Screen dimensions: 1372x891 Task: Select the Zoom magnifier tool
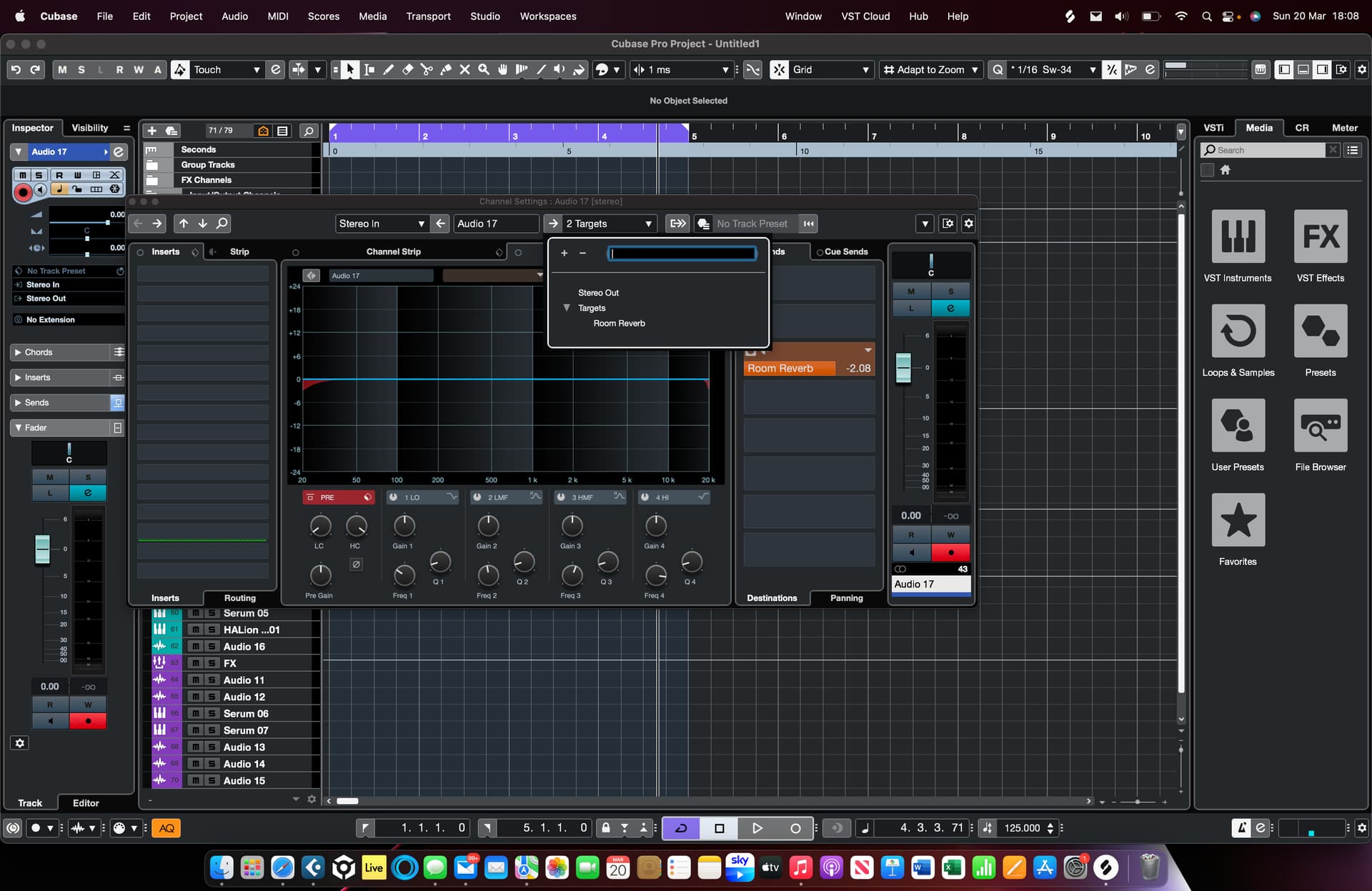point(484,69)
